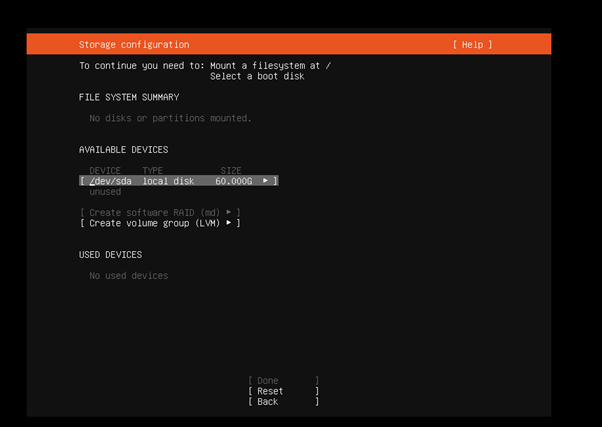Open the arrow beside Create volume group

(x=229, y=223)
